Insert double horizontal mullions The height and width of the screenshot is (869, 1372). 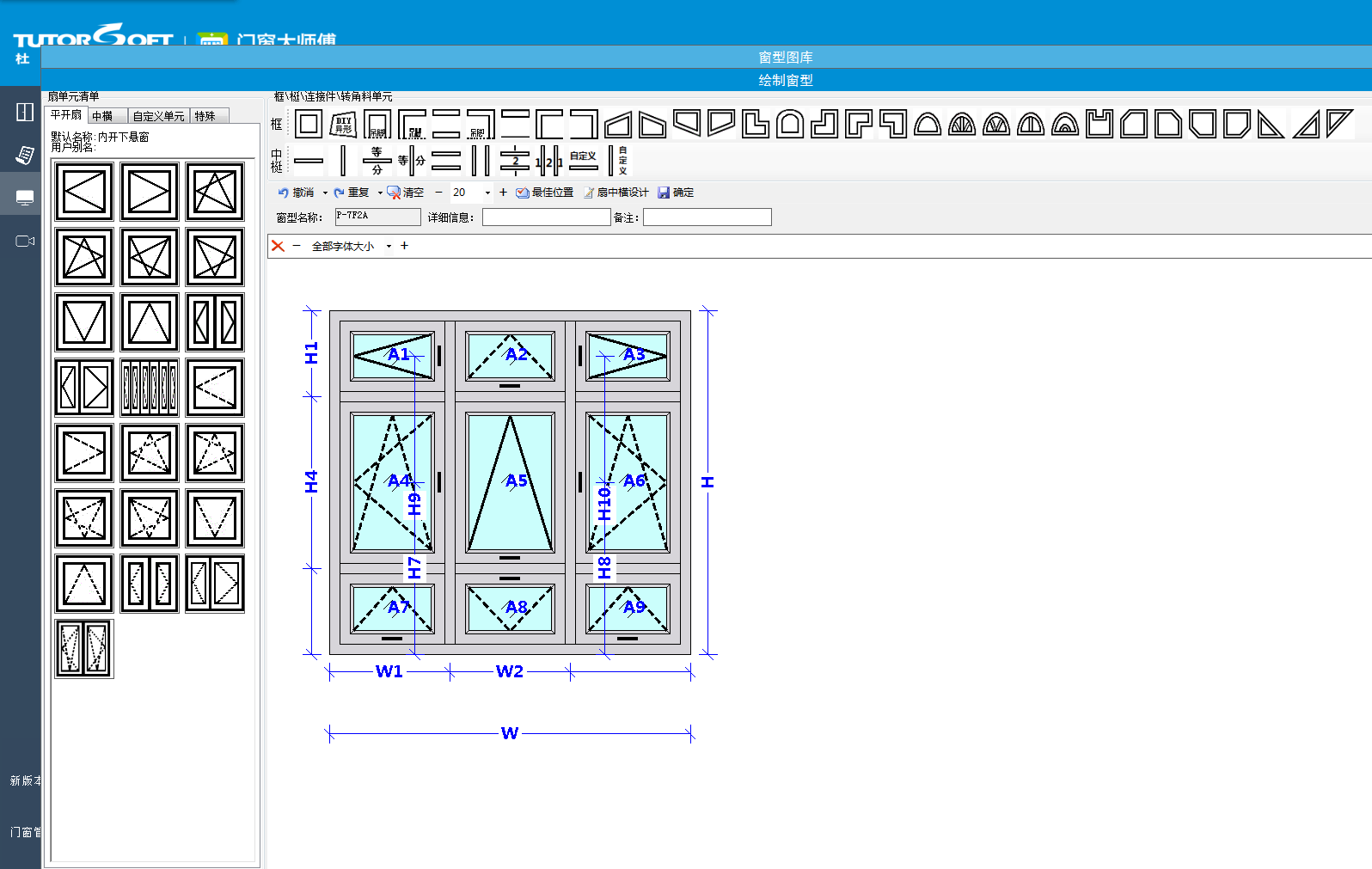coord(446,161)
